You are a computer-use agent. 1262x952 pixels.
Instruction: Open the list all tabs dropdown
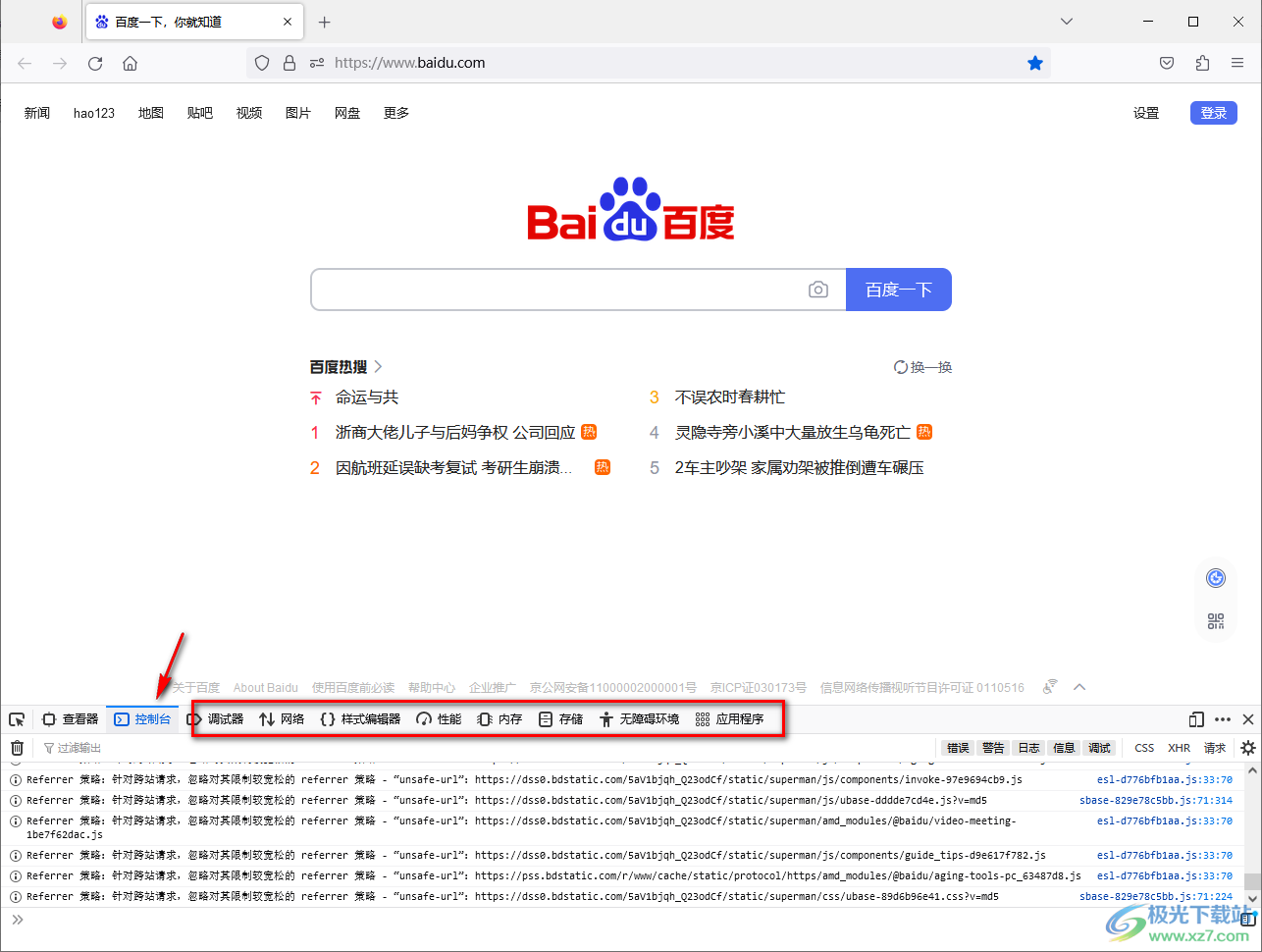1067,22
